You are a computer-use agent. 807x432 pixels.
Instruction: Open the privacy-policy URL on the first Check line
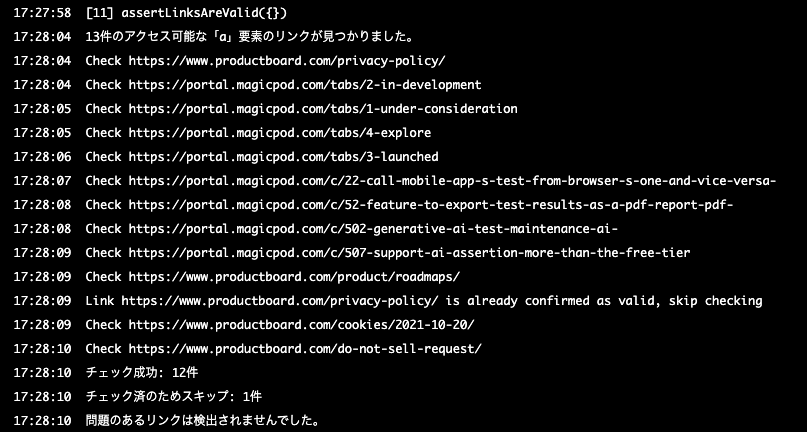287,60
